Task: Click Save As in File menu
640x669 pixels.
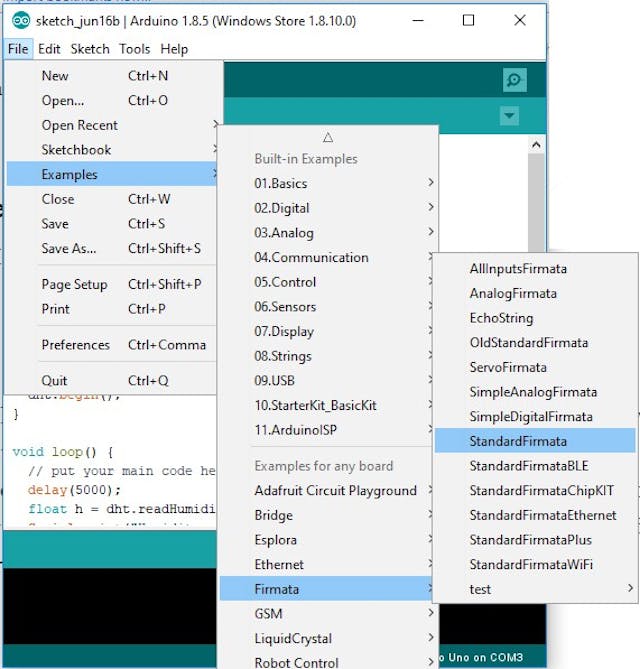Action: pos(69,248)
